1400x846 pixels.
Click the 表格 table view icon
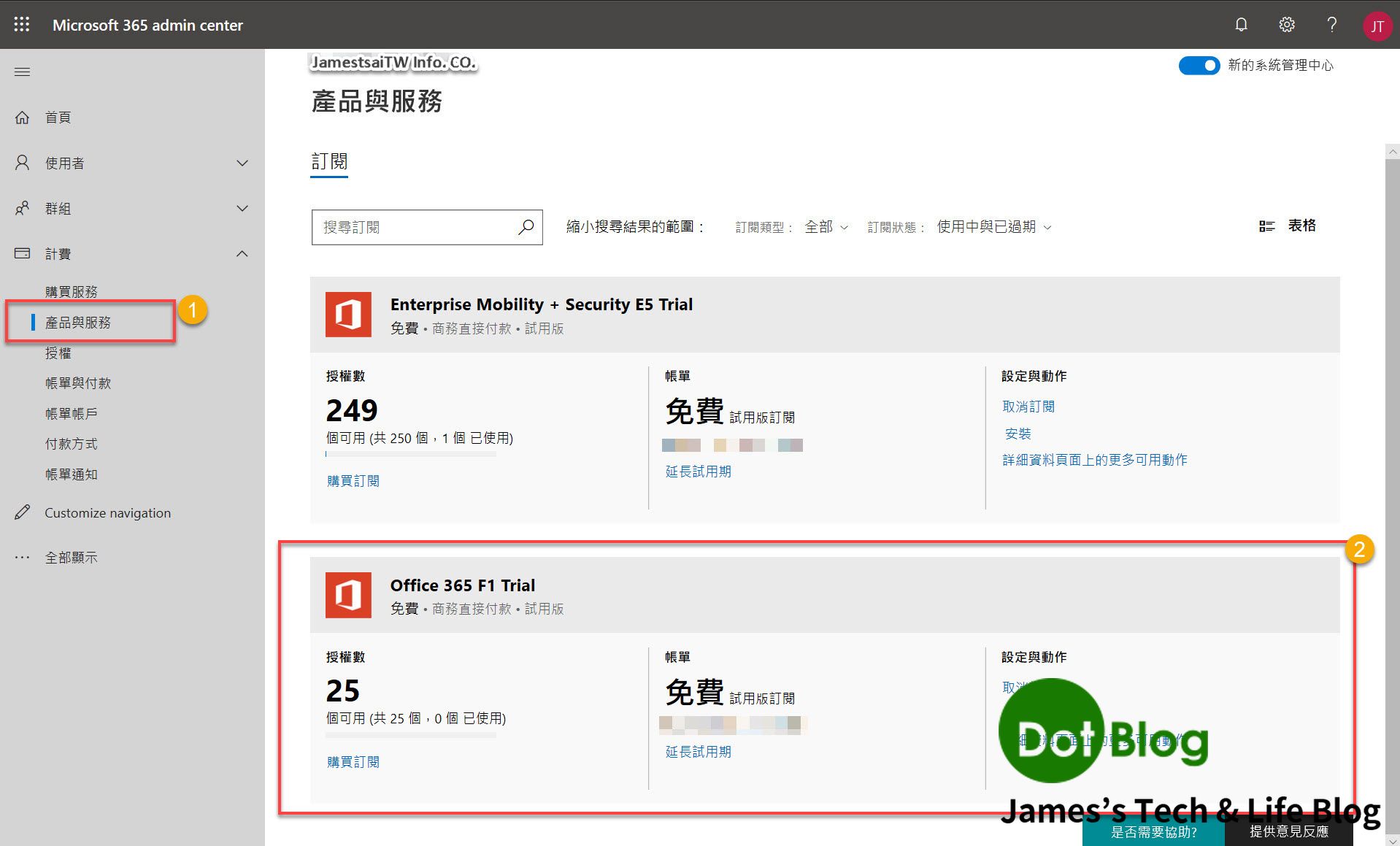click(1266, 226)
